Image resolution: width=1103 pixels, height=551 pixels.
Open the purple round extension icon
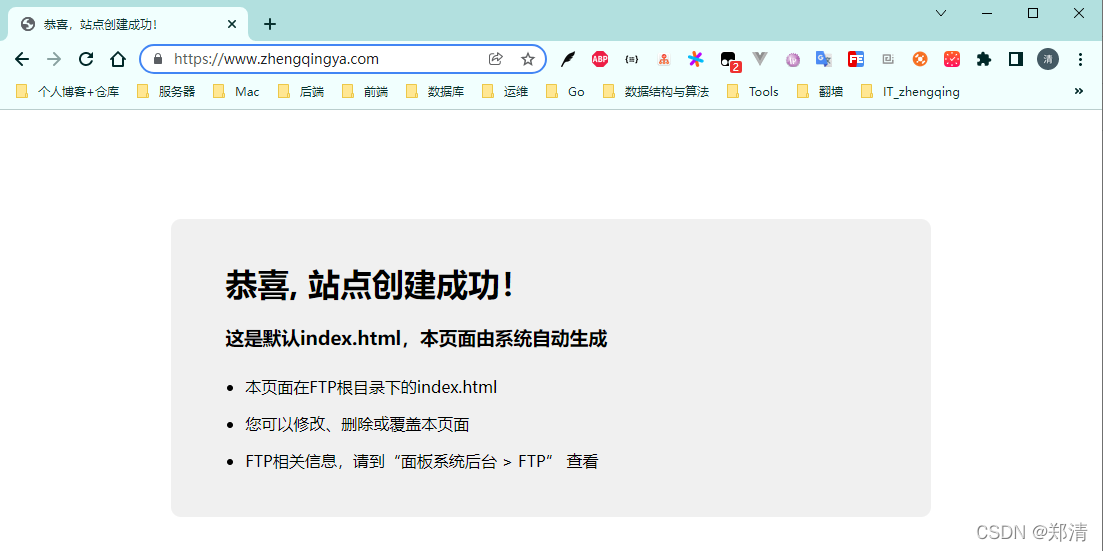point(793,60)
